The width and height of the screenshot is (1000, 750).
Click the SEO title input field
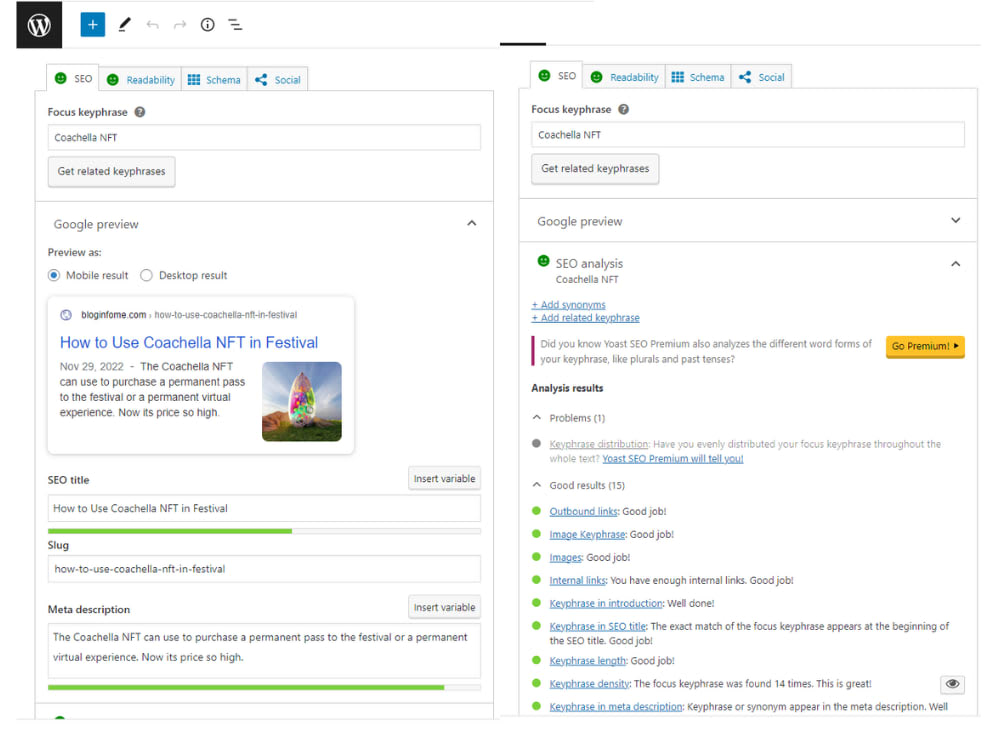[264, 508]
